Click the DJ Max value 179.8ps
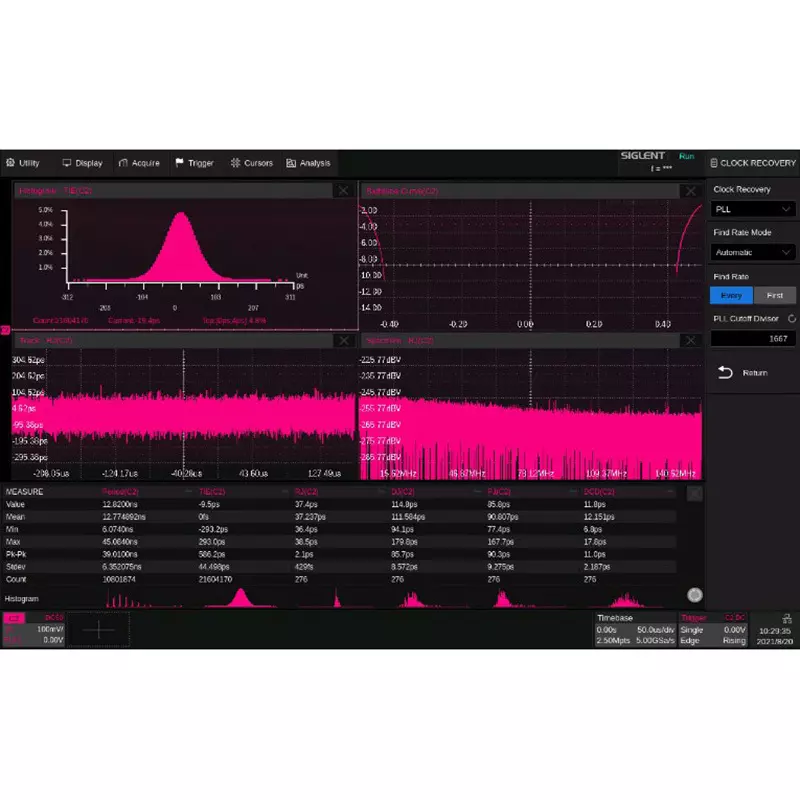800x800 pixels. coord(405,542)
